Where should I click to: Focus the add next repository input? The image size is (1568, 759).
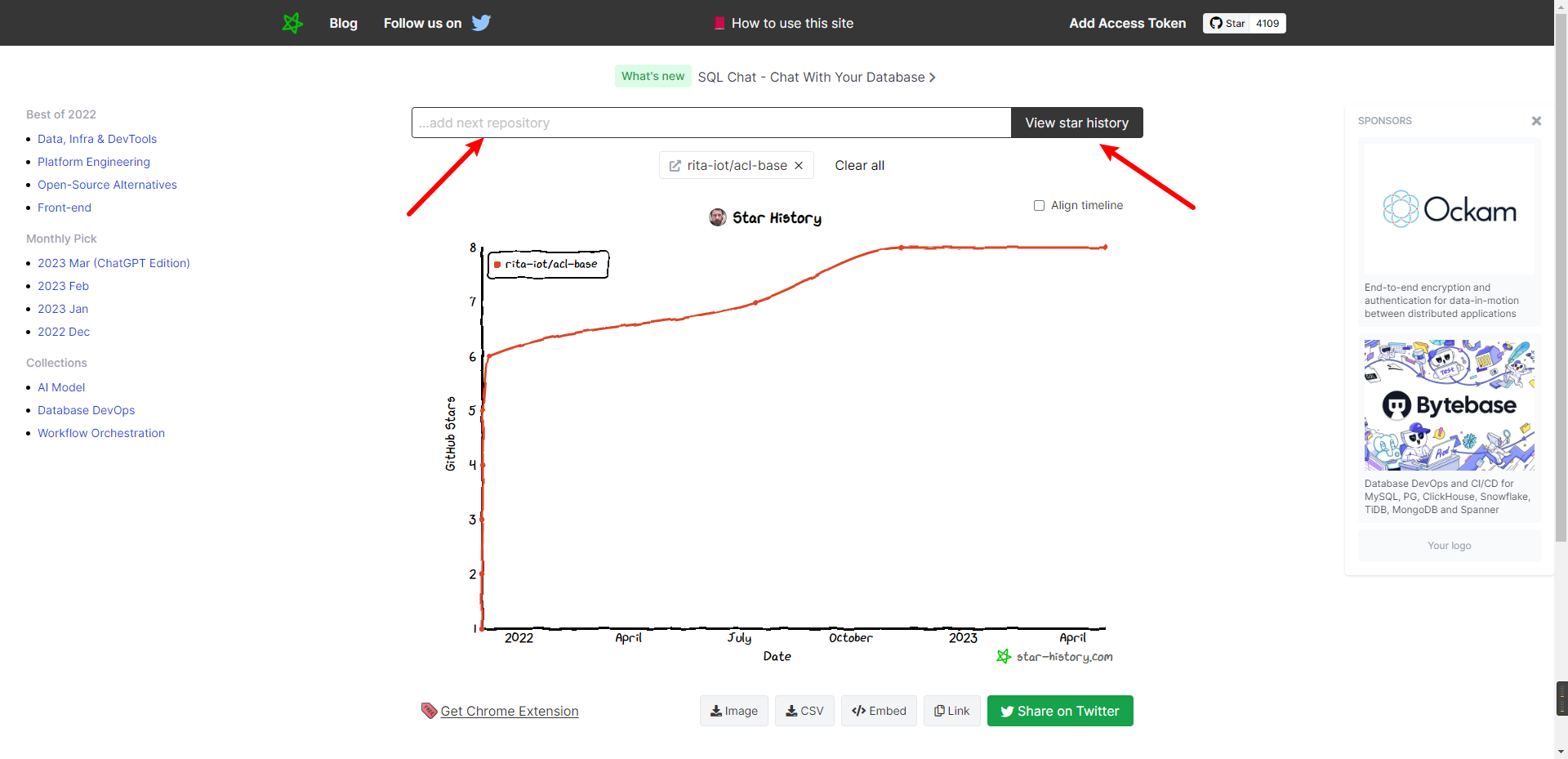[710, 123]
